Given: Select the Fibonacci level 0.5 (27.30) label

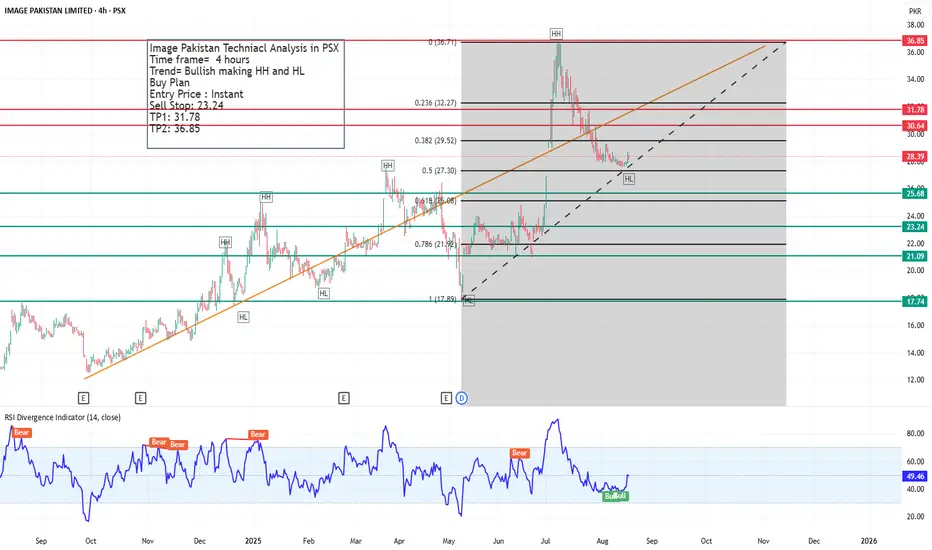Looking at the screenshot, I should [x=439, y=171].
